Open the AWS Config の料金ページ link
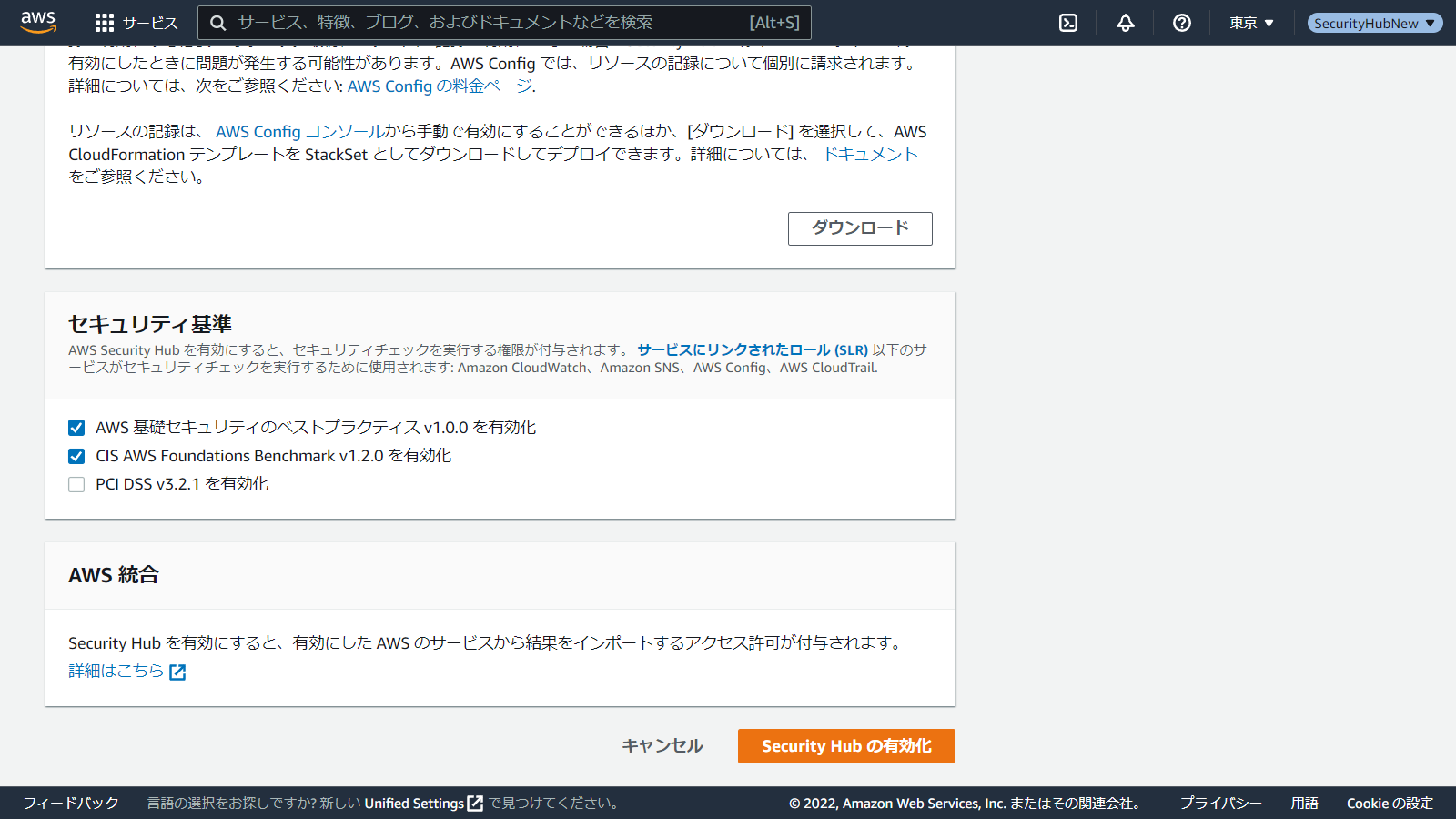This screenshot has height=819, width=1456. coord(440,86)
